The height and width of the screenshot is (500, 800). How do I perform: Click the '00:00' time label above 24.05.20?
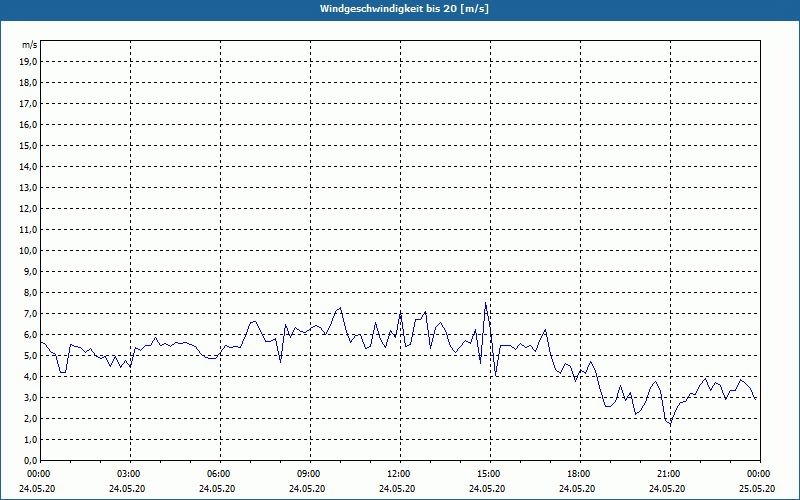(x=38, y=474)
